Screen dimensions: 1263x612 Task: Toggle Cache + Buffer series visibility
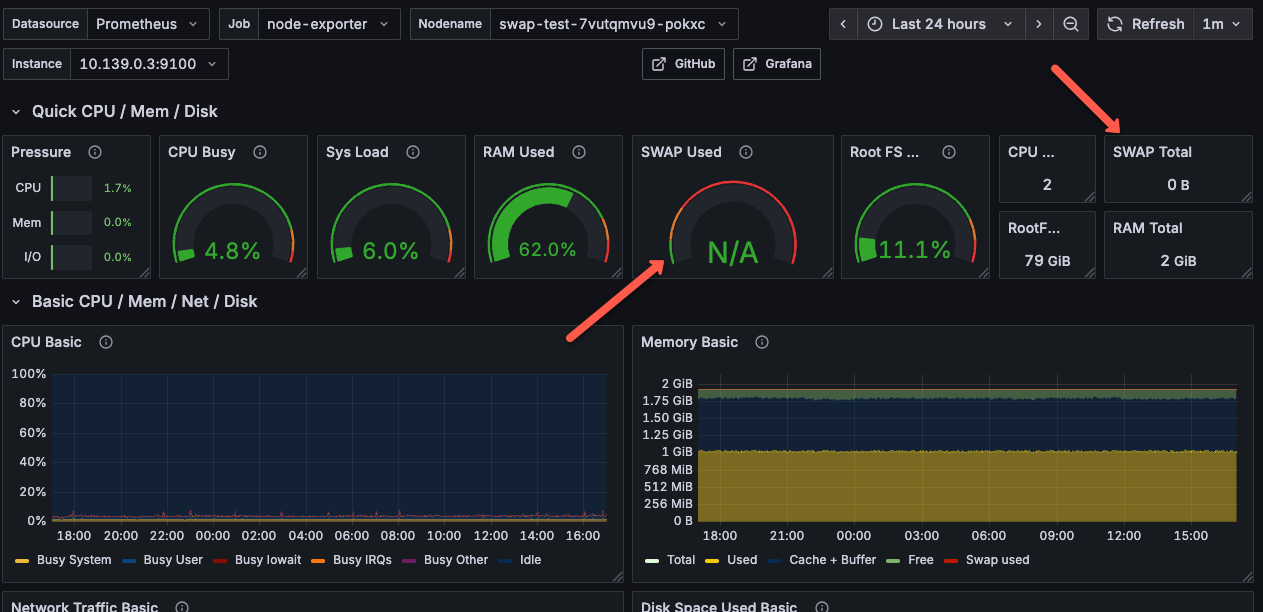tap(832, 560)
